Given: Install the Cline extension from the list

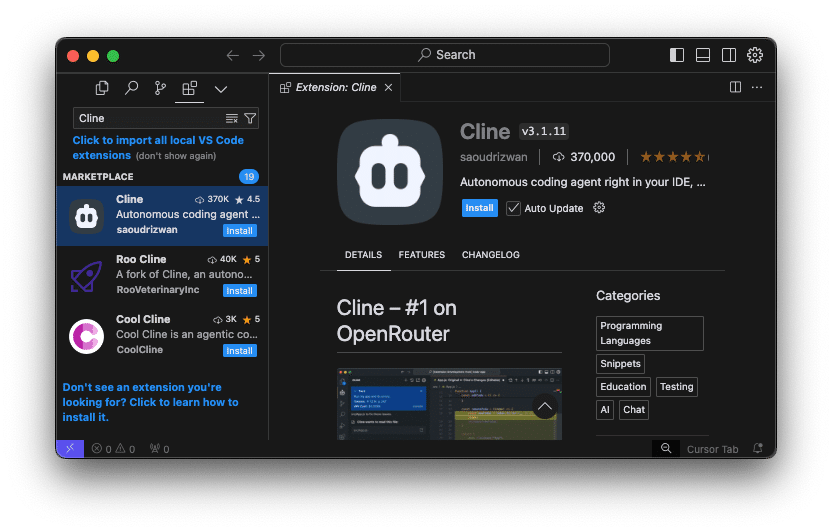Looking at the screenshot, I should pos(240,231).
